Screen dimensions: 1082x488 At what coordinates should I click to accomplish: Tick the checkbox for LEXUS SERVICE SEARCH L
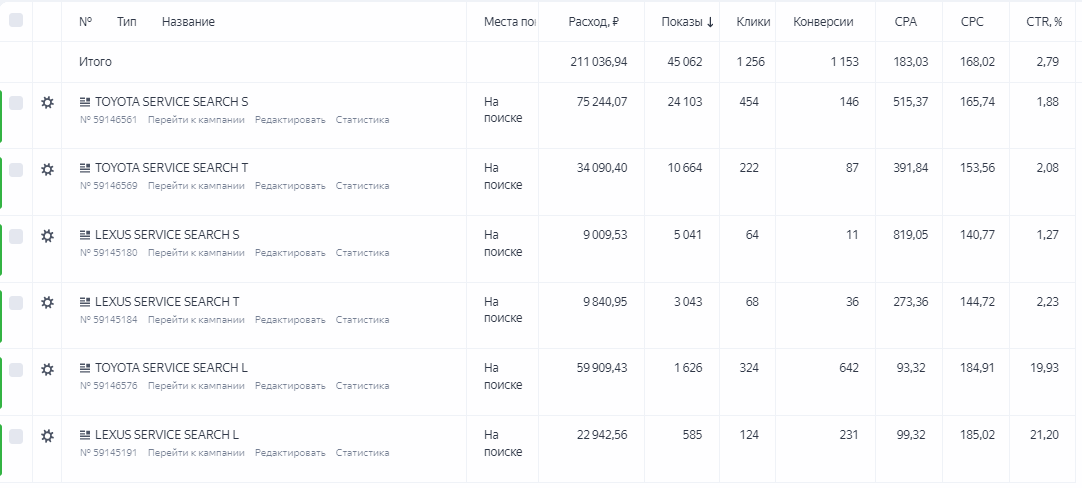coord(16,436)
